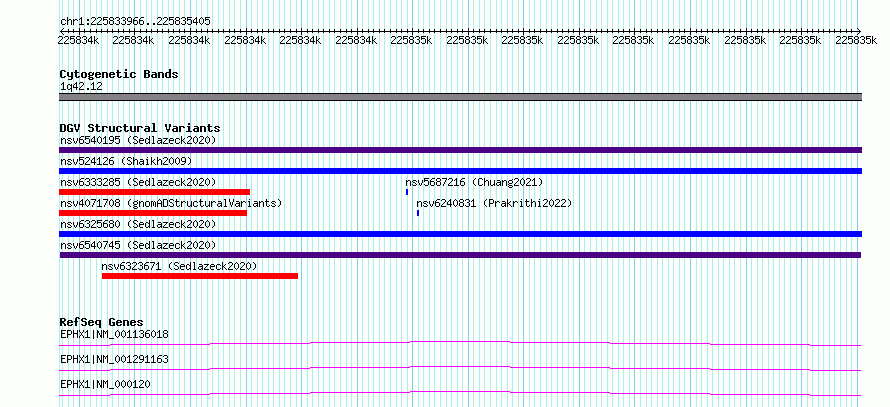The image size is (890, 407).
Task: Open variant nsv6333285 (Sedlazeck2020) label
Action: point(138,182)
